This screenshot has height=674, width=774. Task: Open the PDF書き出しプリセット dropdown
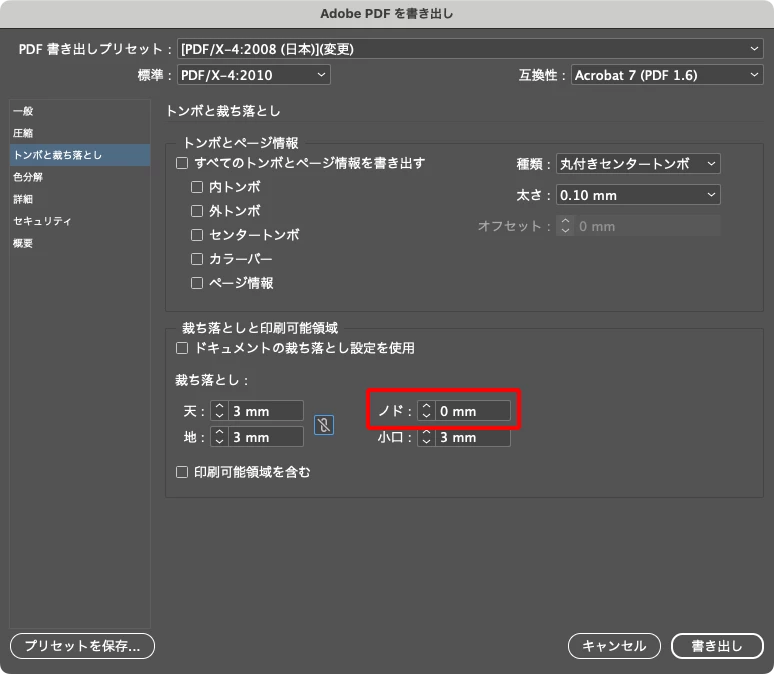tap(470, 49)
